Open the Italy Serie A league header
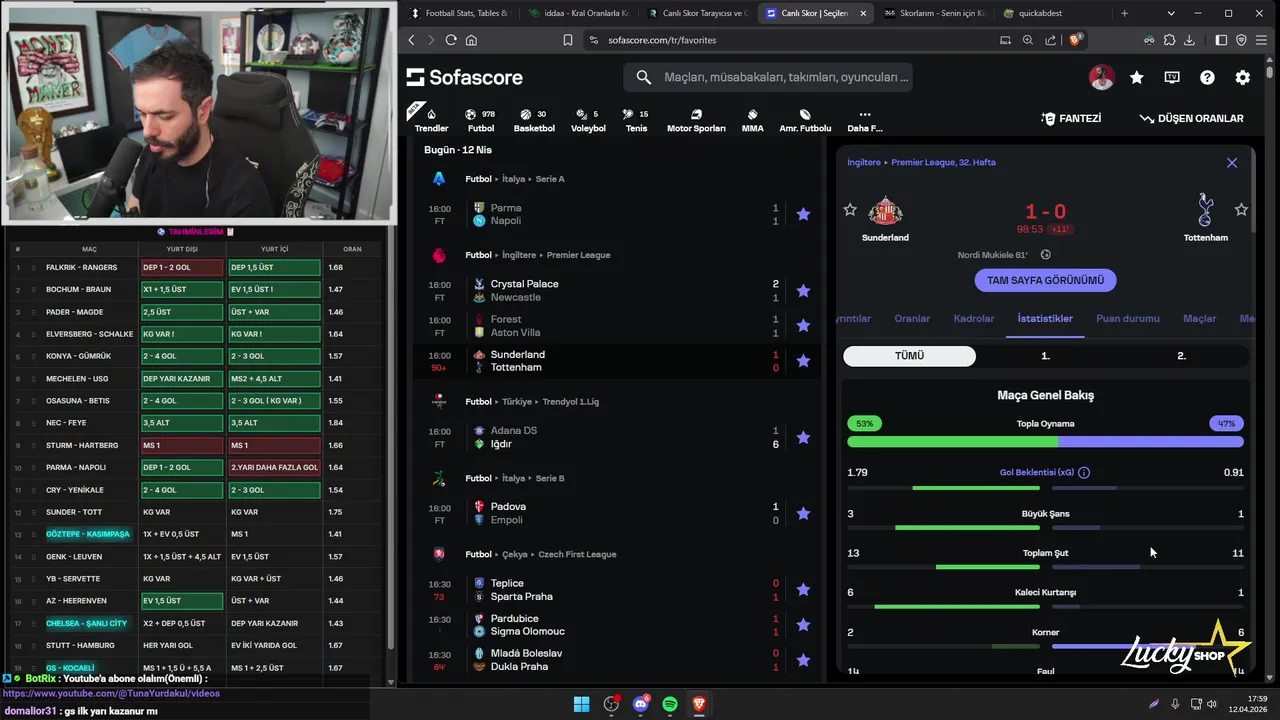Image resolution: width=1280 pixels, height=720 pixels. coord(514,179)
